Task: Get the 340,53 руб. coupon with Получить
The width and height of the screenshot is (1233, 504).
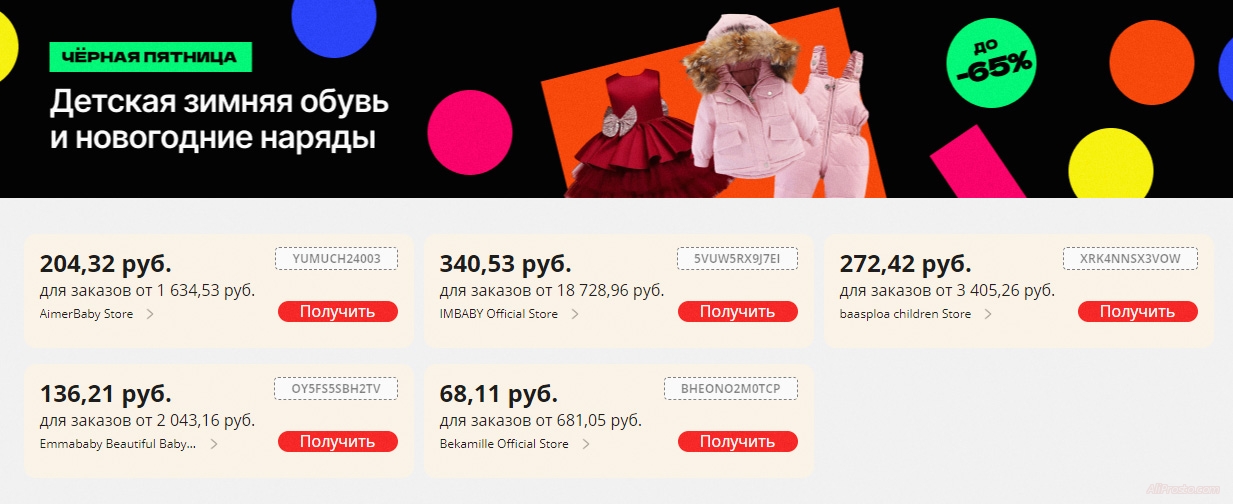Action: click(x=738, y=311)
